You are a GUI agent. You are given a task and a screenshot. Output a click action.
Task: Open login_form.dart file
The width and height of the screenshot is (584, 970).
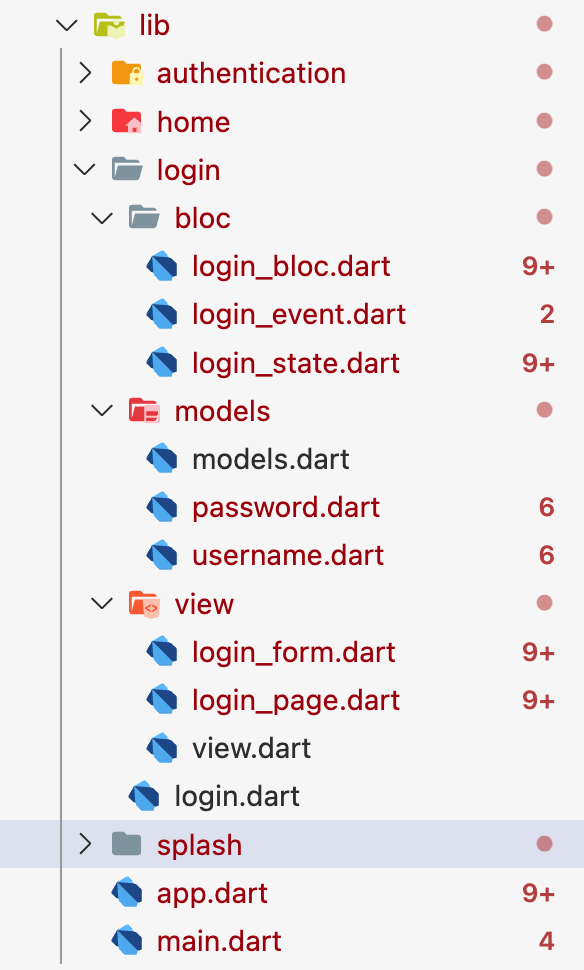294,652
